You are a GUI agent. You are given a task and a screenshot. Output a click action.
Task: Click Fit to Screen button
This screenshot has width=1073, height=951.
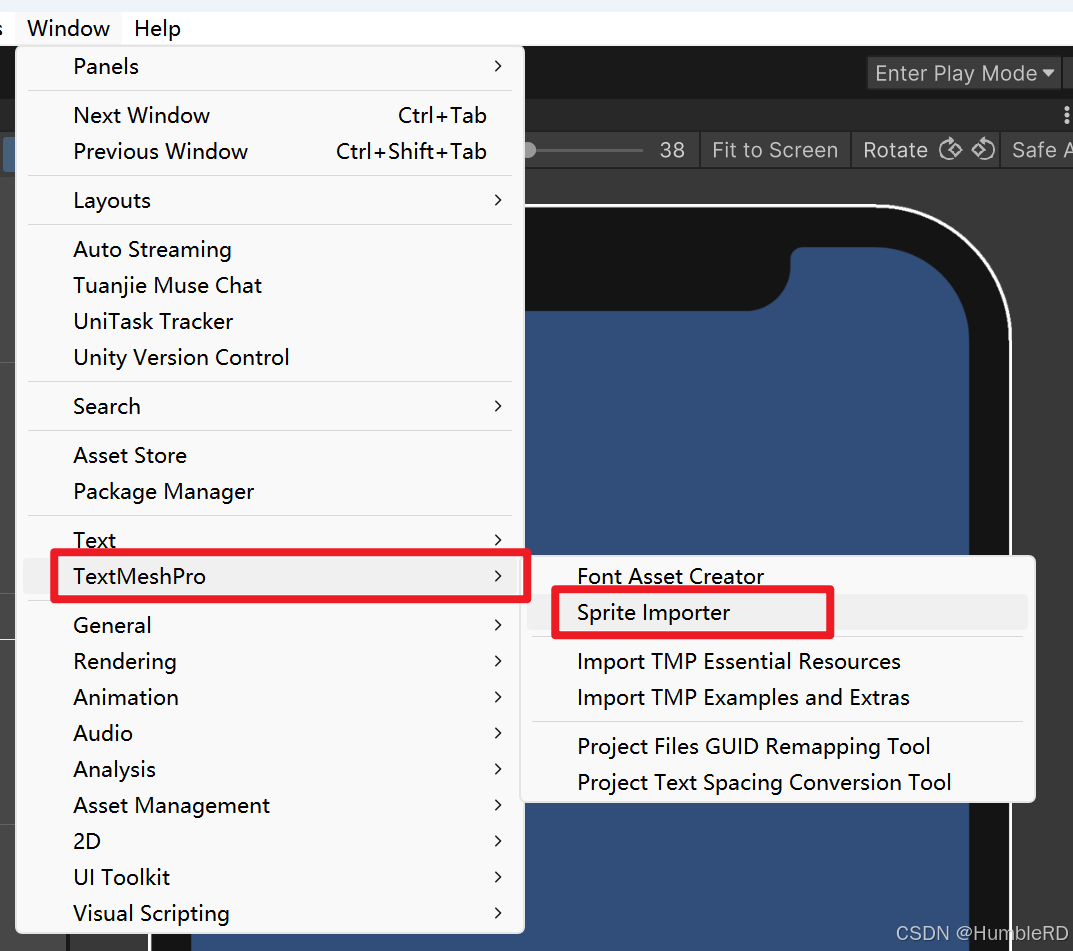click(x=775, y=150)
